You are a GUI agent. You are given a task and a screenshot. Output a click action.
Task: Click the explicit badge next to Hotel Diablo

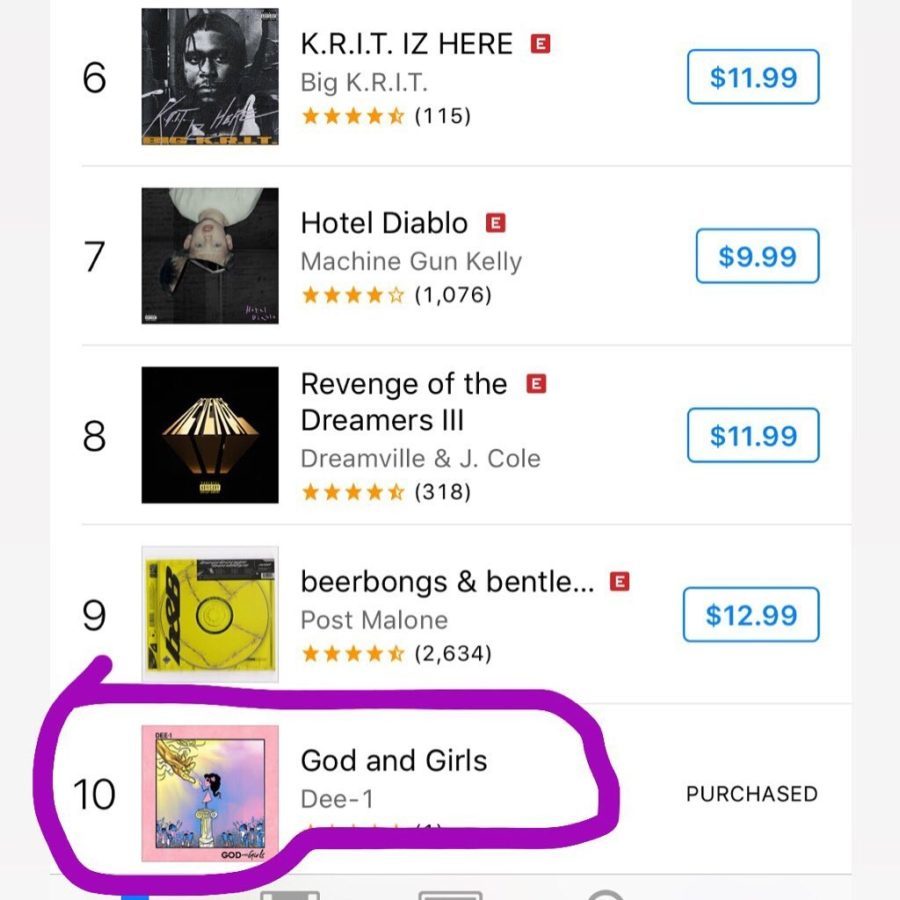495,223
